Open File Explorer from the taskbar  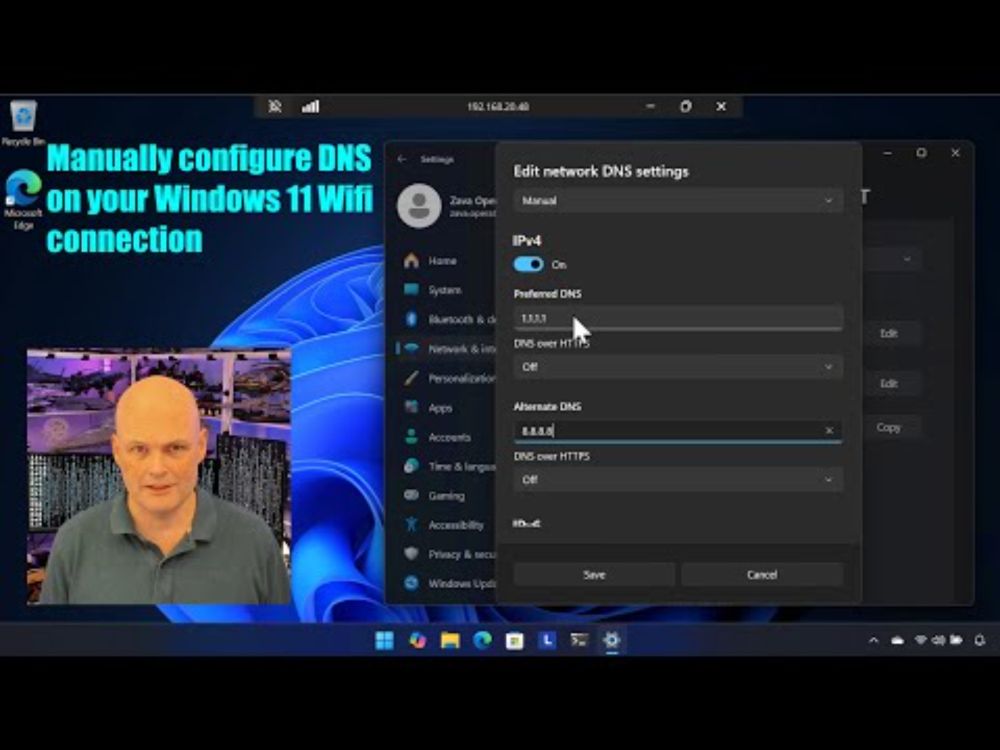tap(450, 640)
